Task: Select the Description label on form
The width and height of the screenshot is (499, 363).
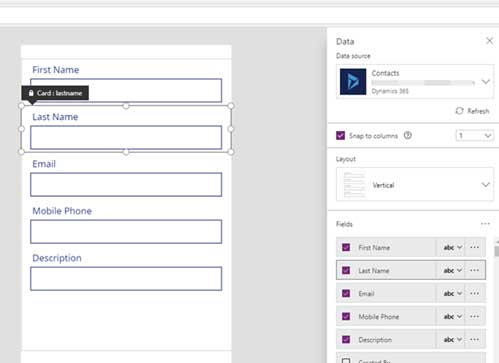Action: (57, 258)
